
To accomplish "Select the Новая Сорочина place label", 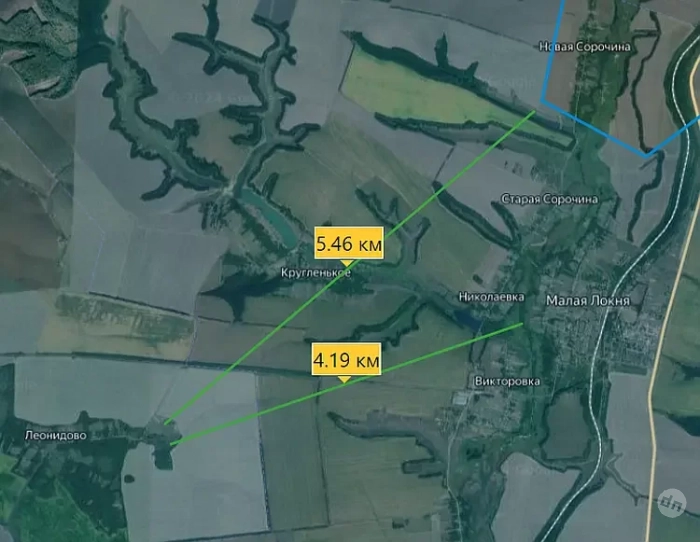I will coord(585,46).
